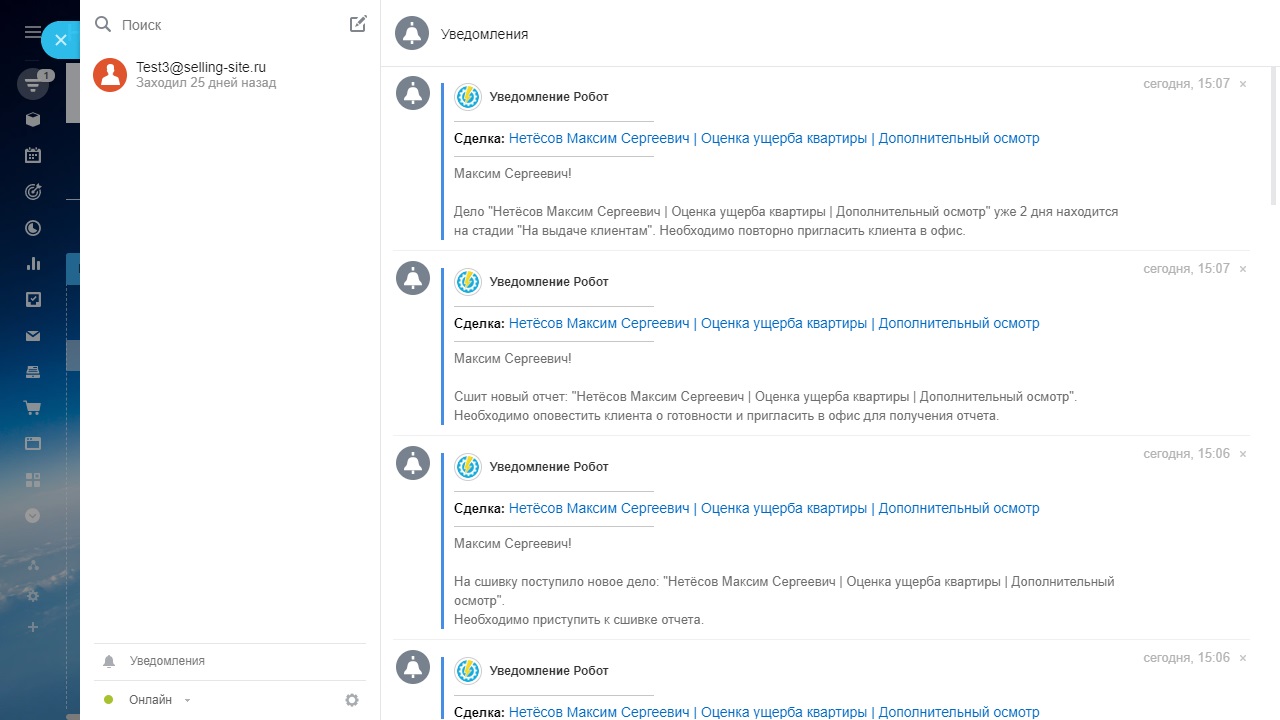
Task: Open the deal link in the "Сшит новый отчет" notification
Action: (x=774, y=324)
